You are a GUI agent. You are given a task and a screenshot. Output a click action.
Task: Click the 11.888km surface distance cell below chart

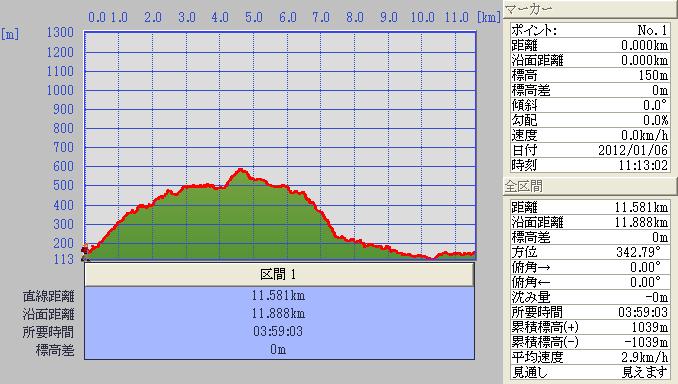(279, 314)
